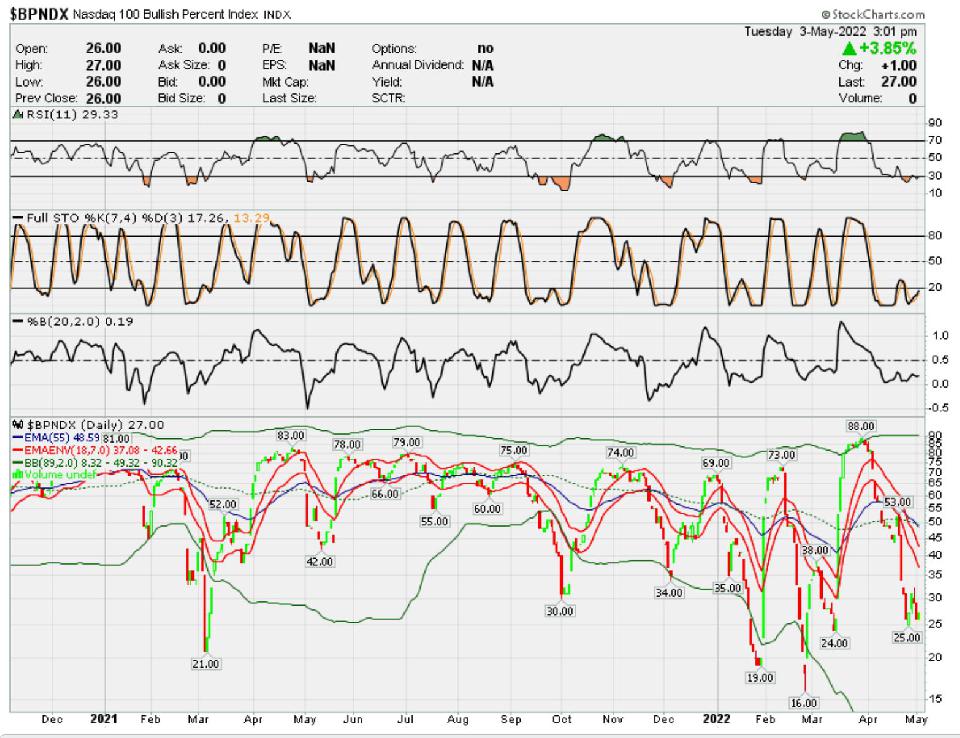The image size is (960, 738).
Task: Click the Oct month label on time axis
Action: pos(561,719)
